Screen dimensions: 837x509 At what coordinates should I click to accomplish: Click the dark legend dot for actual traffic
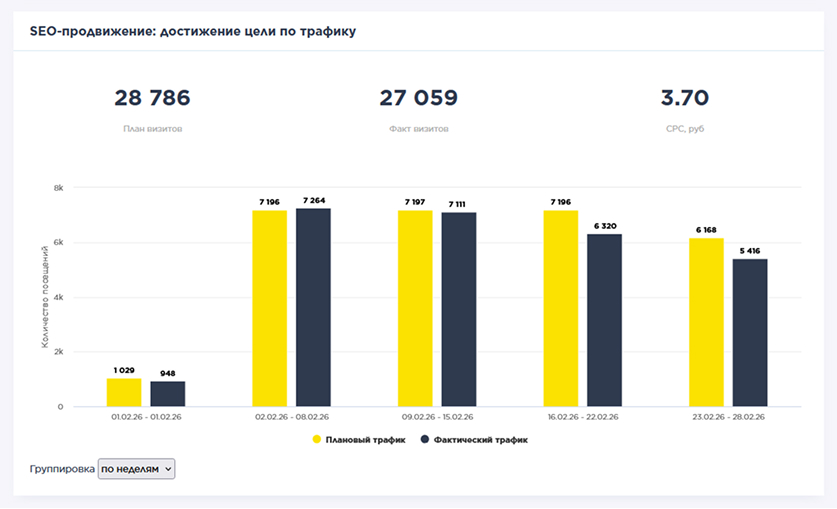pyautogui.click(x=425, y=439)
